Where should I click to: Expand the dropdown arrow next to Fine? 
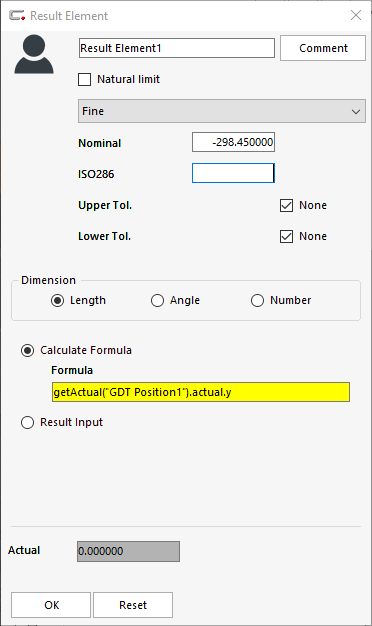point(356,111)
